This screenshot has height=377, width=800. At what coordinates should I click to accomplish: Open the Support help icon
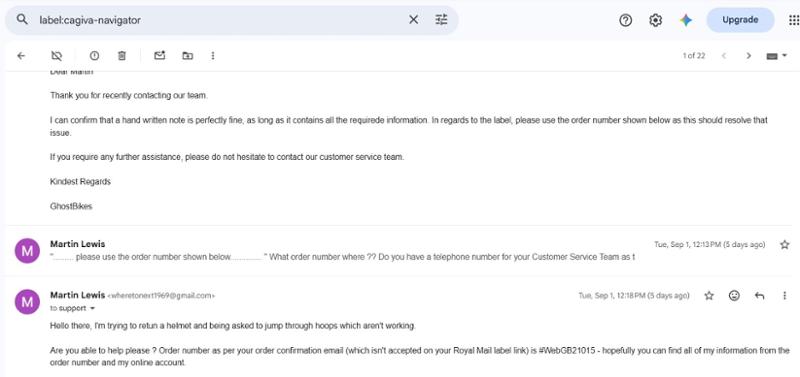(626, 20)
